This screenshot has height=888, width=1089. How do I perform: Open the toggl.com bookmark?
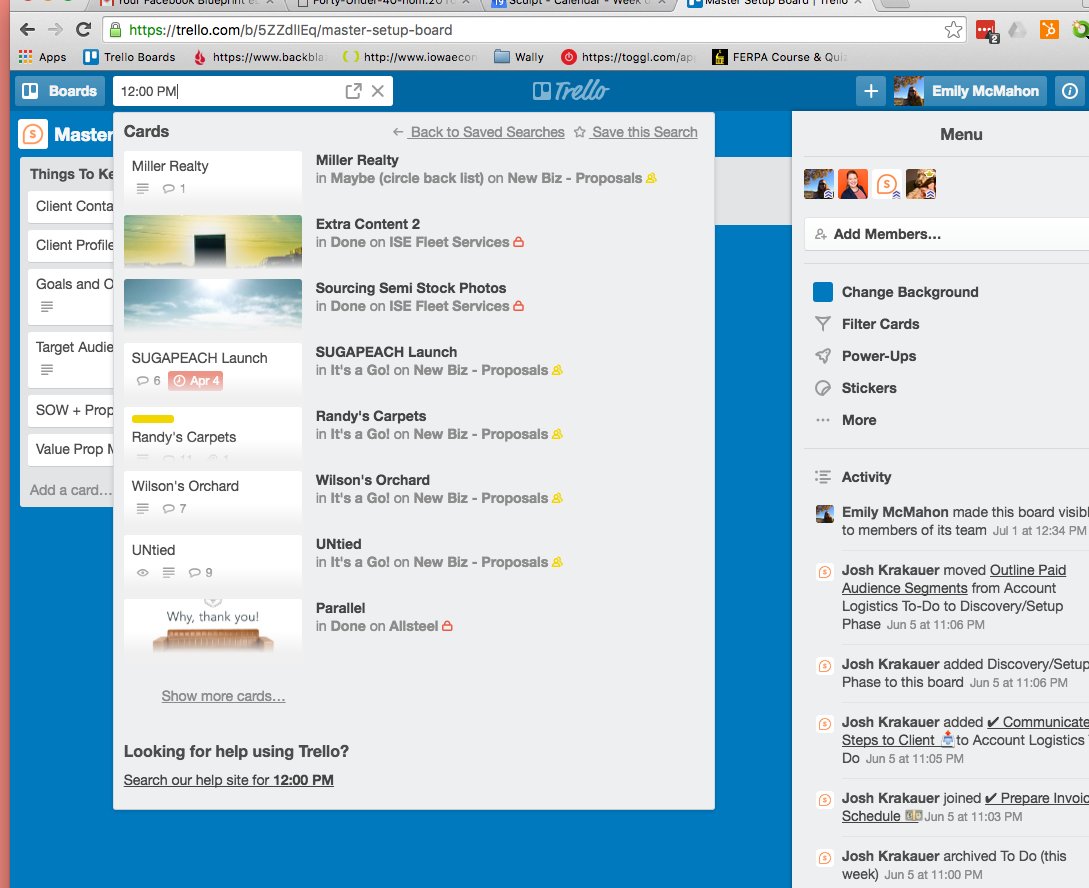629,57
